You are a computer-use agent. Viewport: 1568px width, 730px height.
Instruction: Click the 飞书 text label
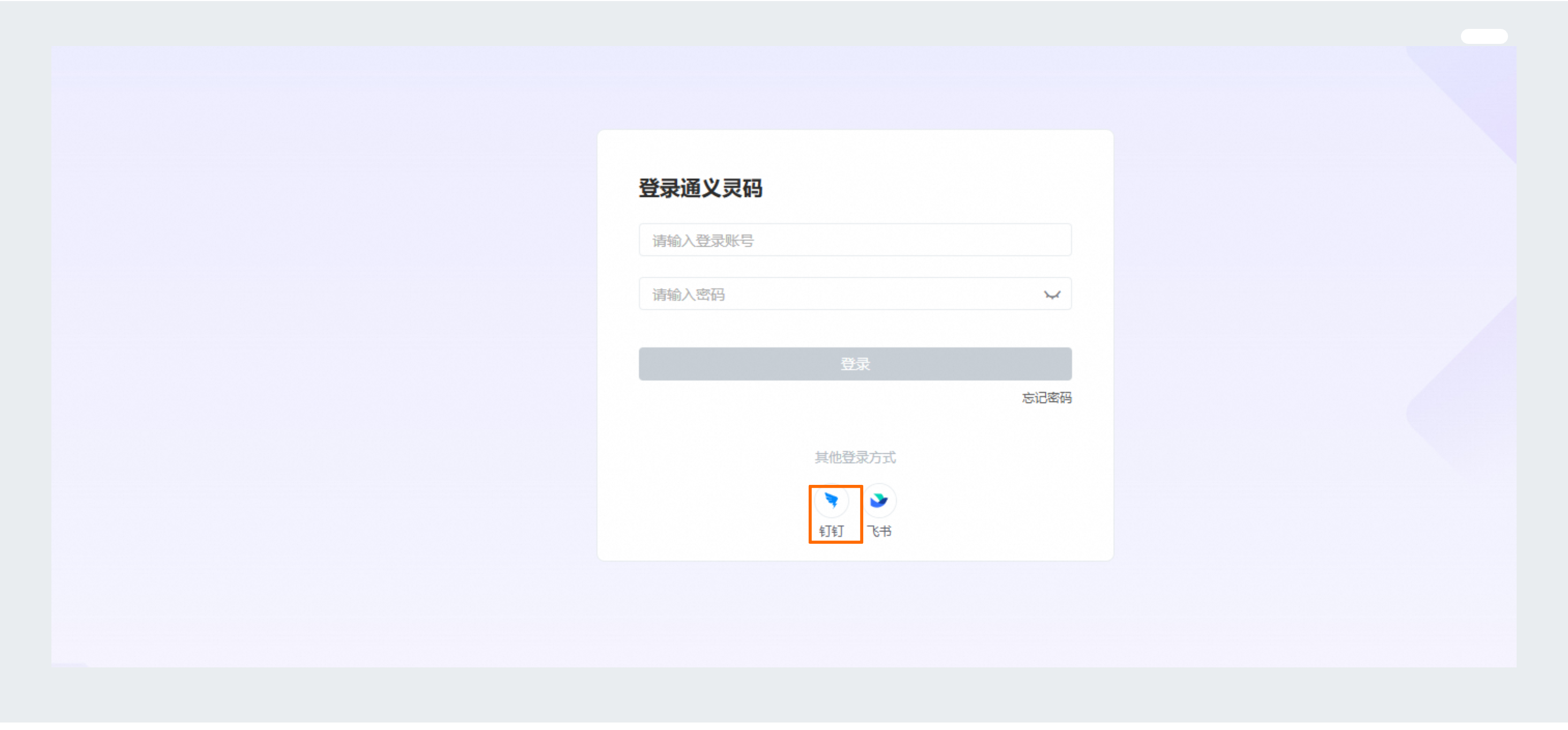[x=879, y=531]
